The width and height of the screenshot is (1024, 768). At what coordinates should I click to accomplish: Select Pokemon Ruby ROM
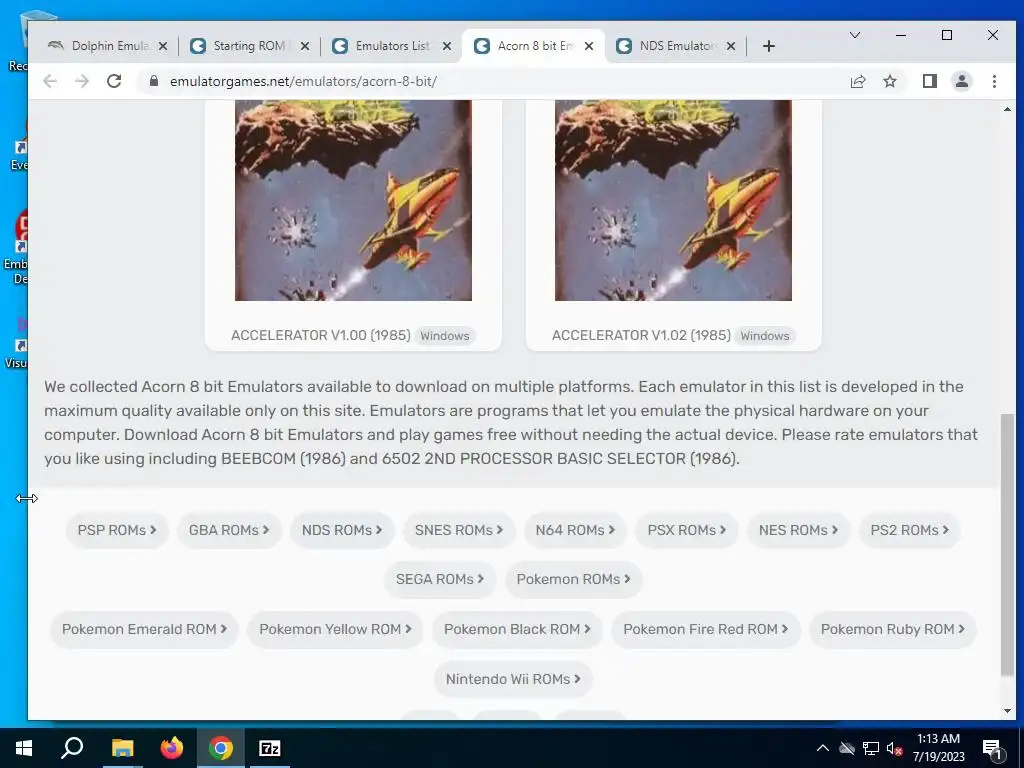(892, 629)
